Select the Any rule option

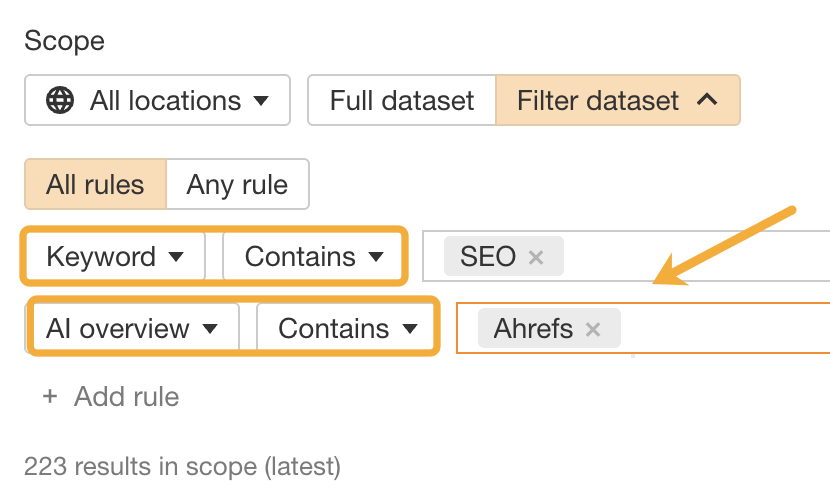pos(237,185)
